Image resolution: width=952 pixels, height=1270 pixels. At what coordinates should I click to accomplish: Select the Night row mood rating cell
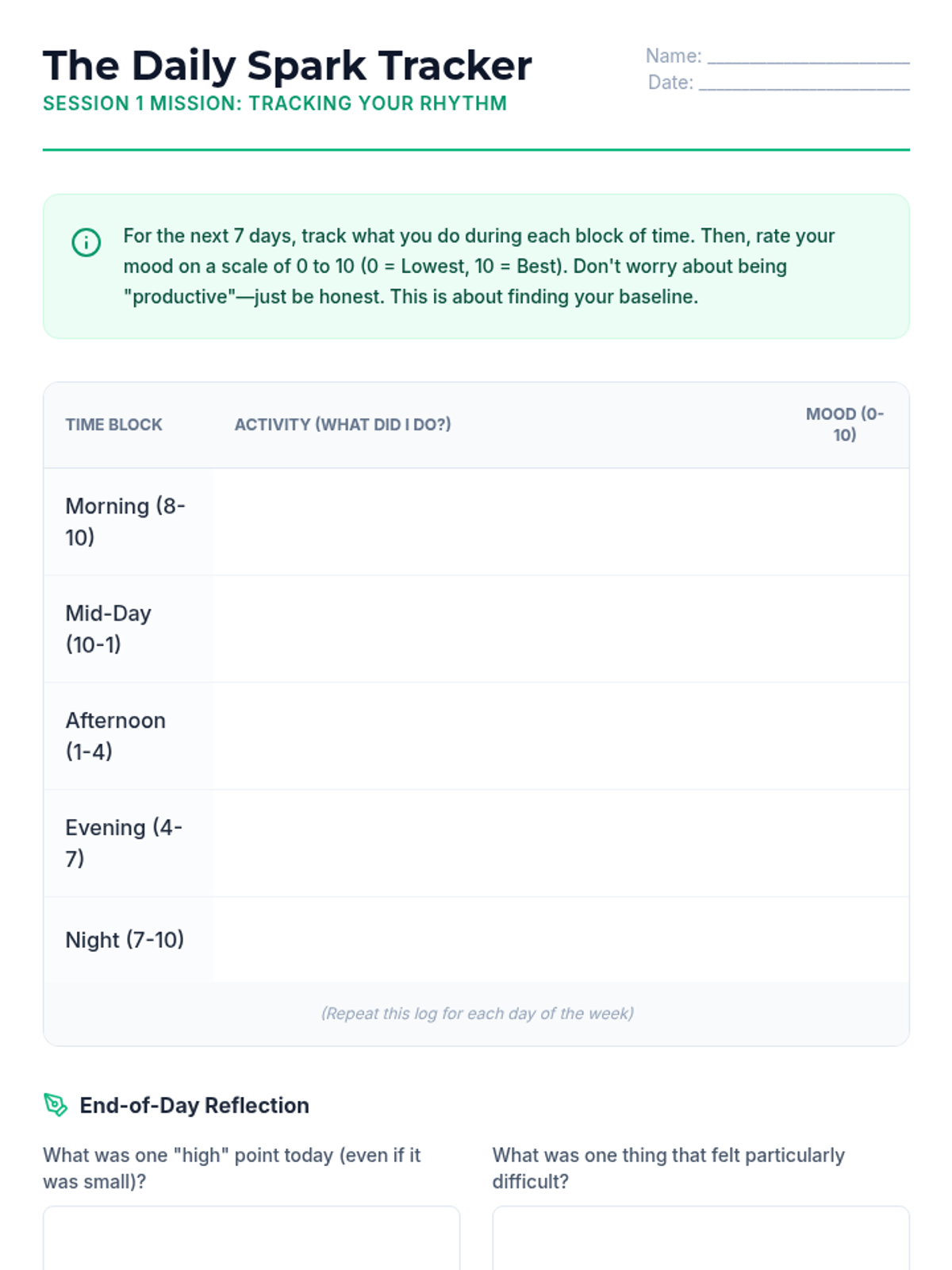point(844,940)
